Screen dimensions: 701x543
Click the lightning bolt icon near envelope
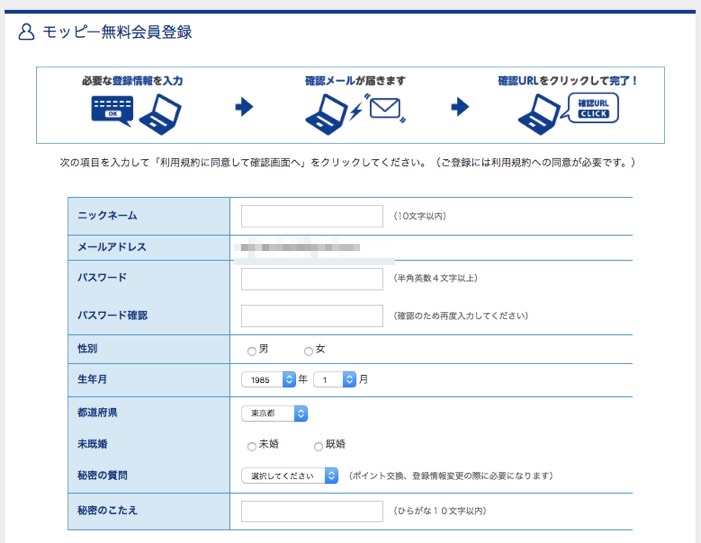tap(356, 111)
